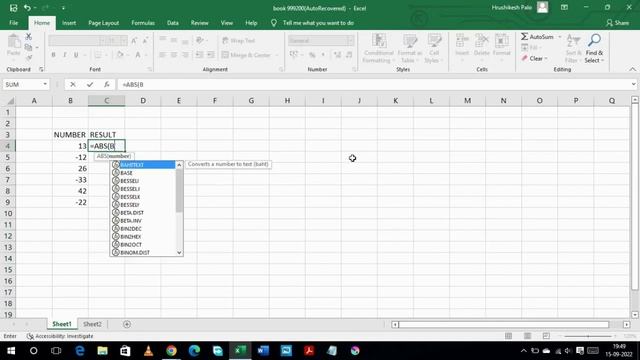Select BAHTTEXT in the autocomplete list
This screenshot has width=640, height=360.
(x=143, y=164)
